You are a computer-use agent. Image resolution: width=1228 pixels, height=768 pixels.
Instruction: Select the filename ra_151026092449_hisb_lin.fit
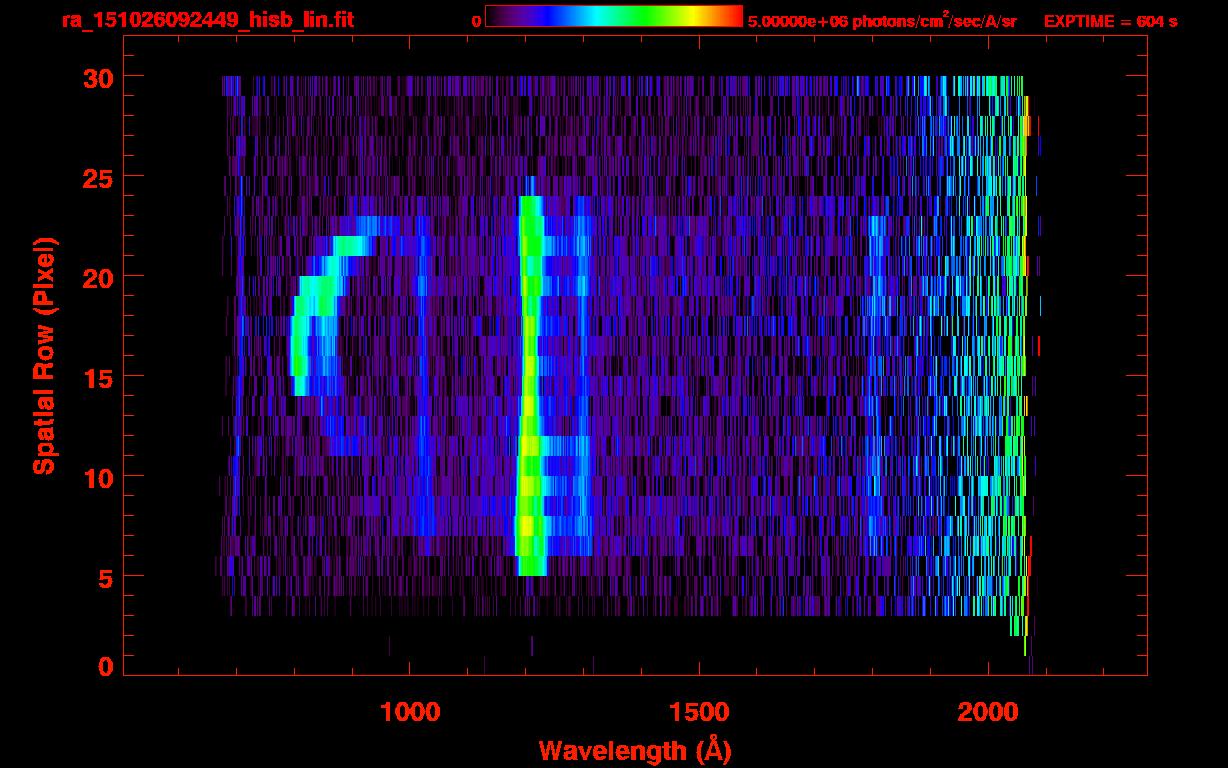pyautogui.click(x=207, y=20)
